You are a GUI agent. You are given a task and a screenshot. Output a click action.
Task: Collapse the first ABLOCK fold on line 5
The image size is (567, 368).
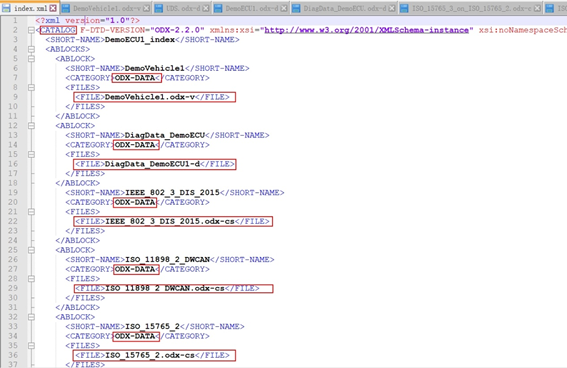31,59
